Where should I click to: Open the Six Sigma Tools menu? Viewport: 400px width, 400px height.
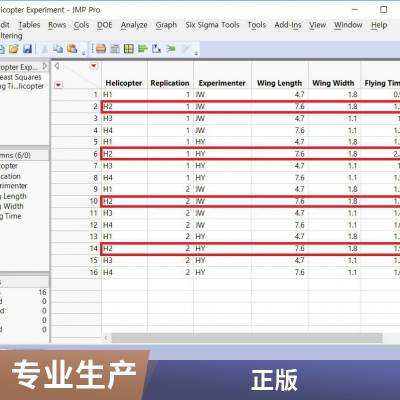click(212, 25)
